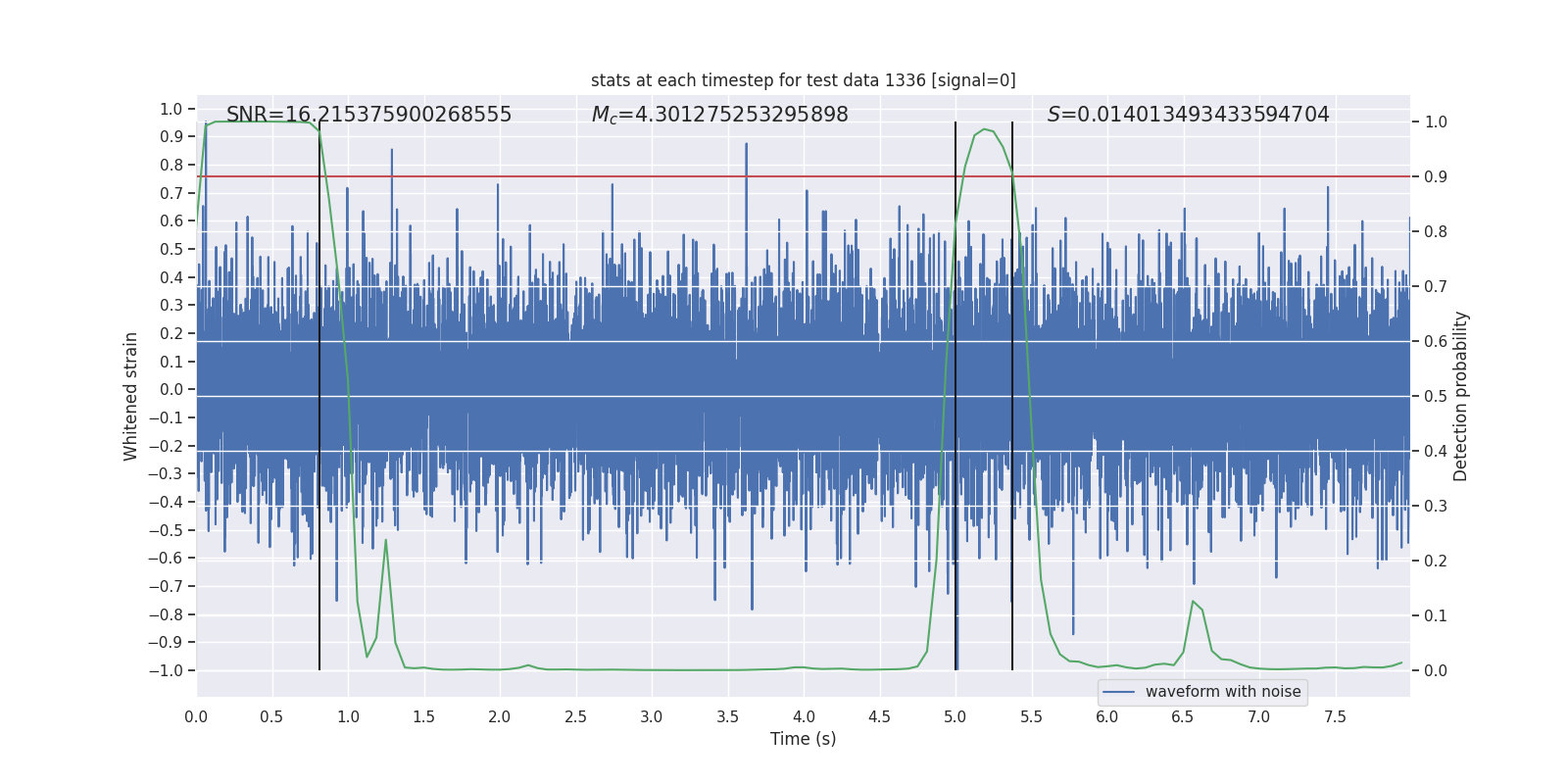Click the 6.5 tick label on the time axis

(x=1183, y=716)
